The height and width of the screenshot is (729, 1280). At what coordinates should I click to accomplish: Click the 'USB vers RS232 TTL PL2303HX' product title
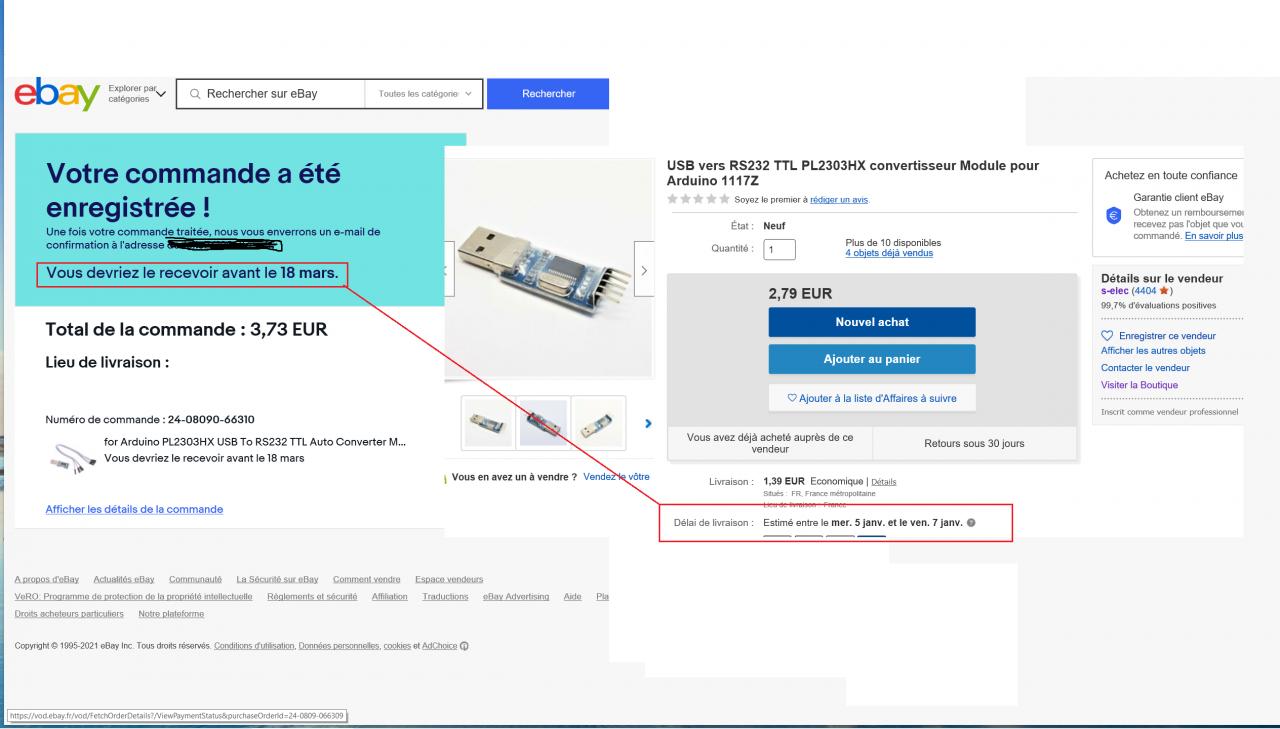click(x=853, y=173)
